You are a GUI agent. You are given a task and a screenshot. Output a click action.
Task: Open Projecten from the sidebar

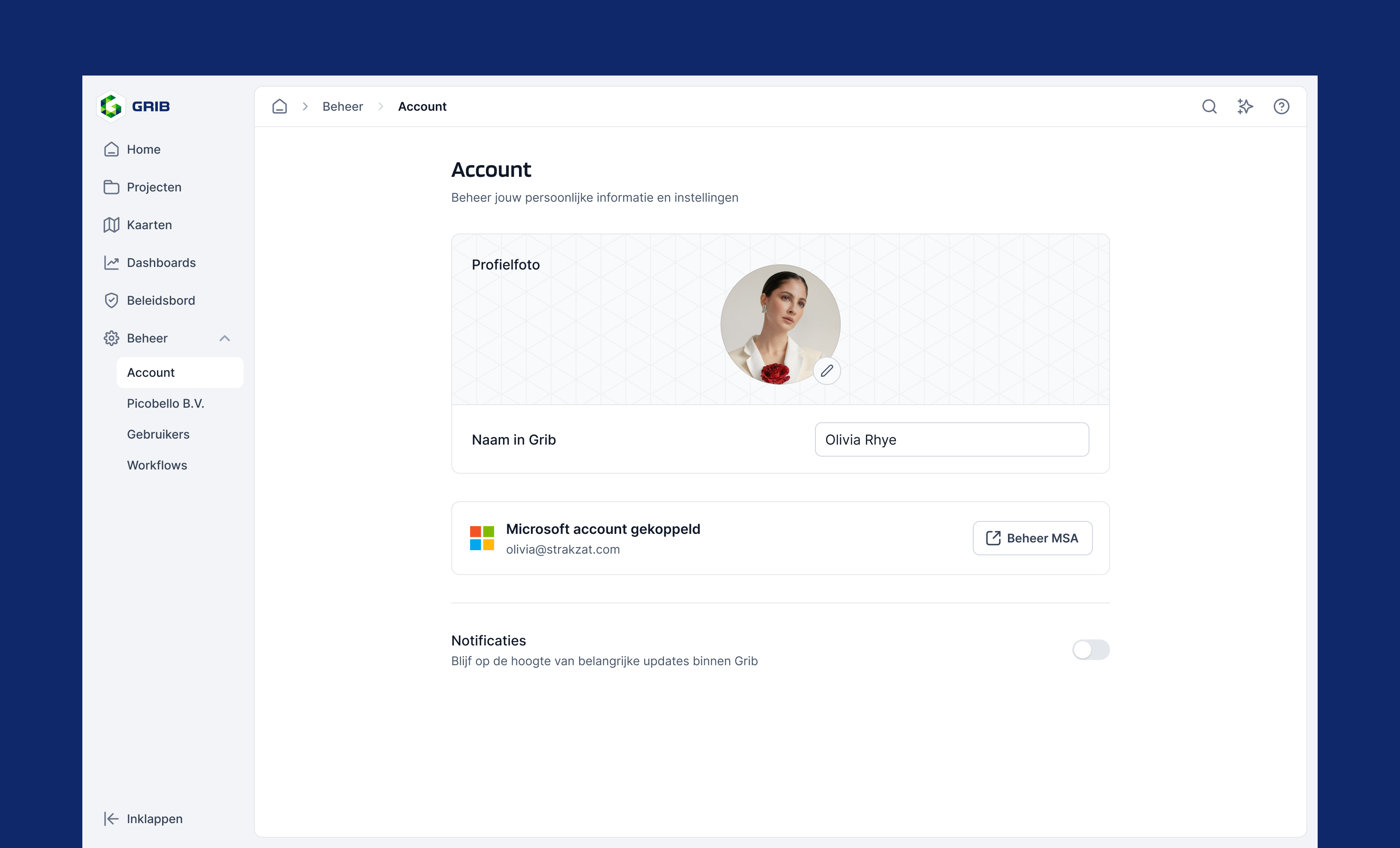(x=154, y=186)
